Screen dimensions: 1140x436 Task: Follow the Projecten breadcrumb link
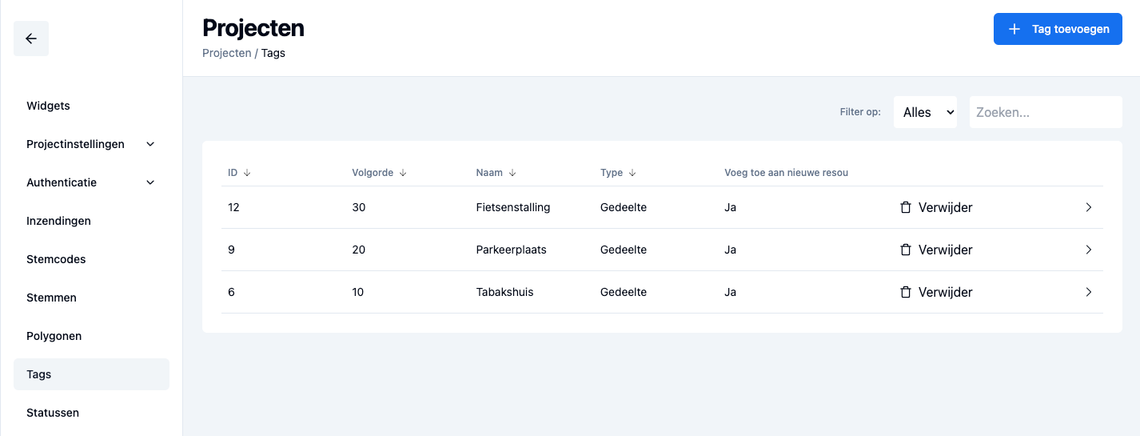click(x=226, y=53)
